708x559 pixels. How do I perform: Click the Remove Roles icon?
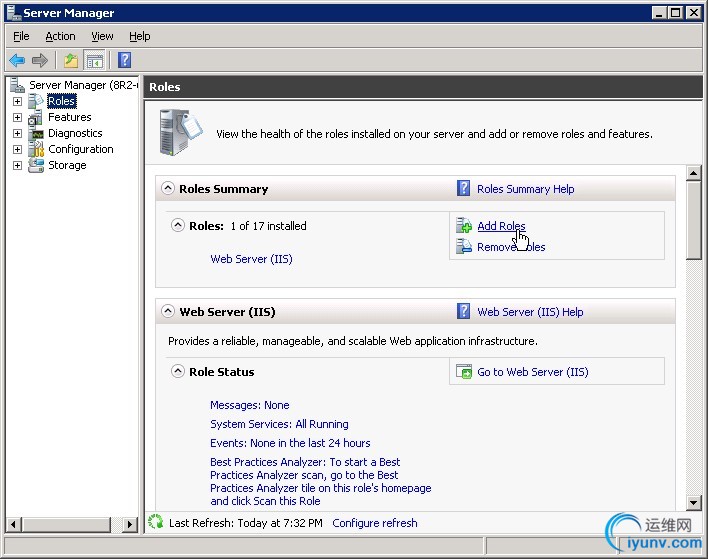pyautogui.click(x=464, y=247)
